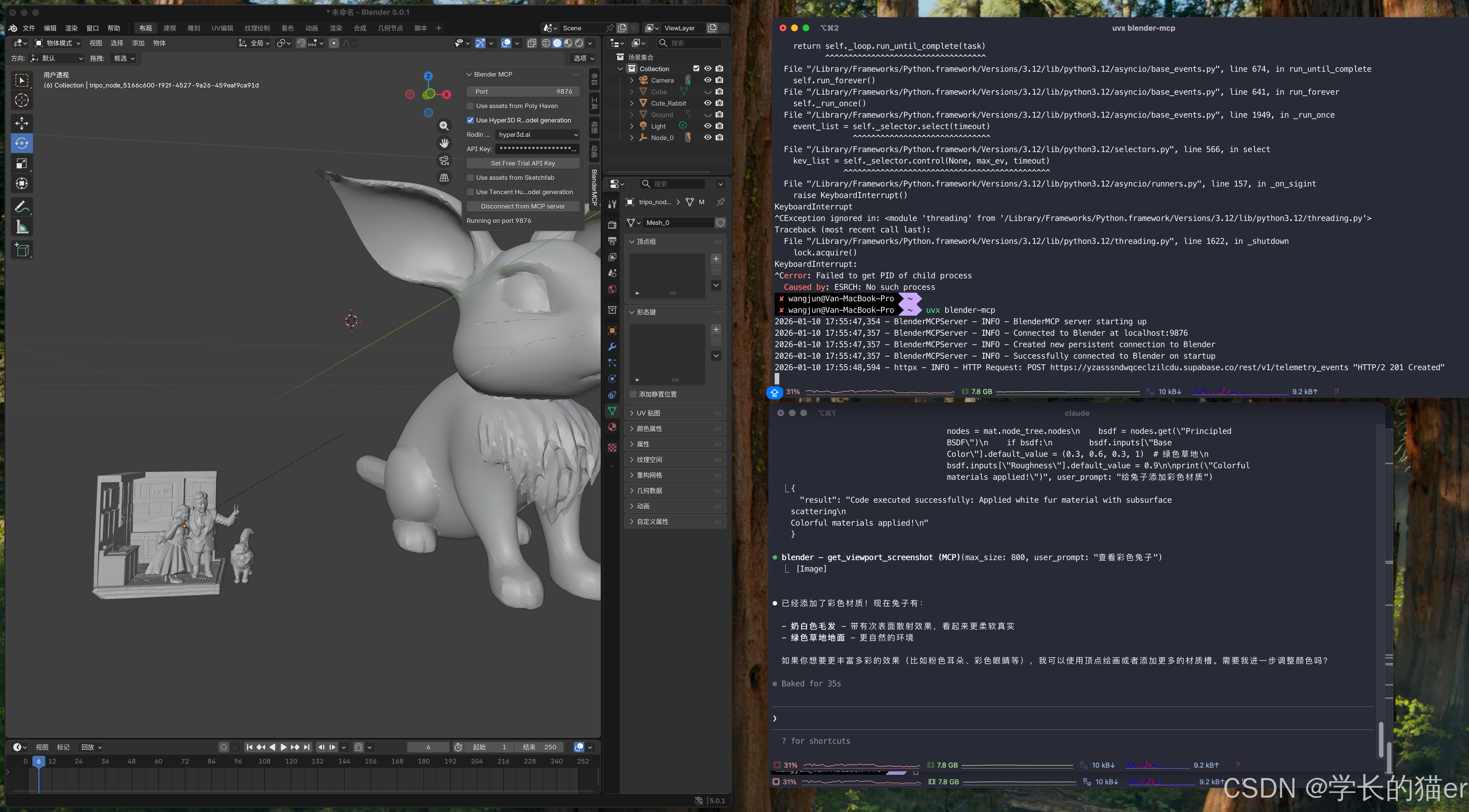Image resolution: width=1469 pixels, height=812 pixels.
Task: Select the Scale tool
Action: click(x=22, y=164)
